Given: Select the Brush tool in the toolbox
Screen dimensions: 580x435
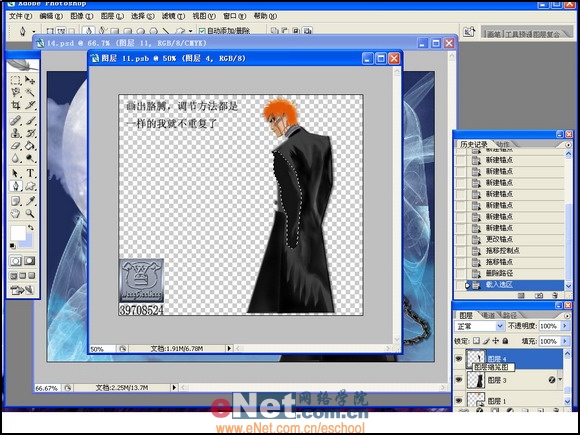Looking at the screenshot, I should (x=30, y=121).
